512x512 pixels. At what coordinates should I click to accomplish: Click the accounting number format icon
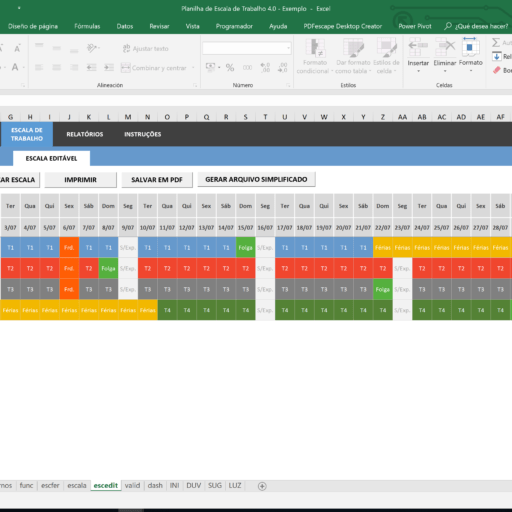pyautogui.click(x=210, y=67)
